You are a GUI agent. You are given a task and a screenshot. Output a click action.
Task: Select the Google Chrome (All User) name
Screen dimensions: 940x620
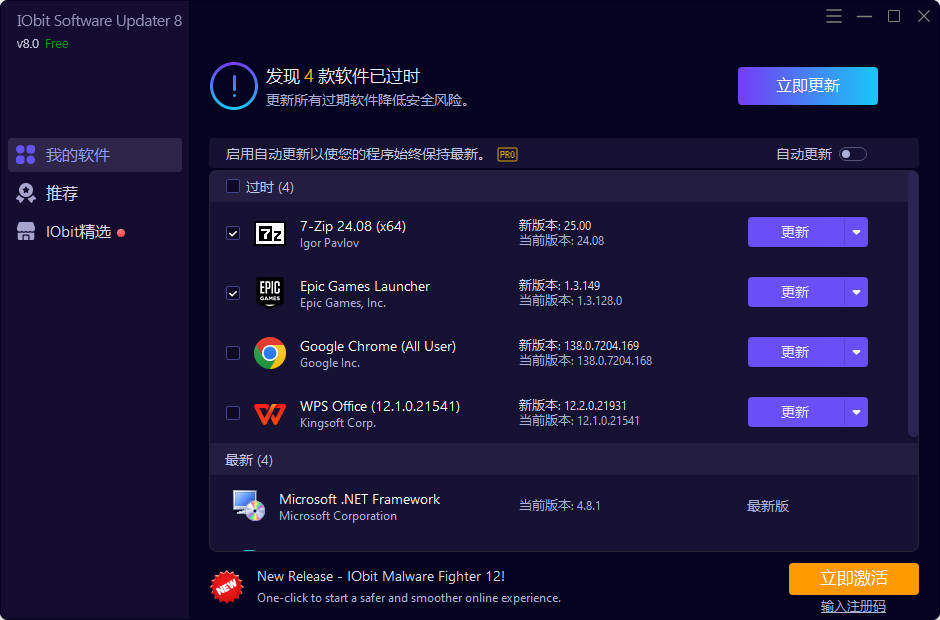tap(378, 346)
